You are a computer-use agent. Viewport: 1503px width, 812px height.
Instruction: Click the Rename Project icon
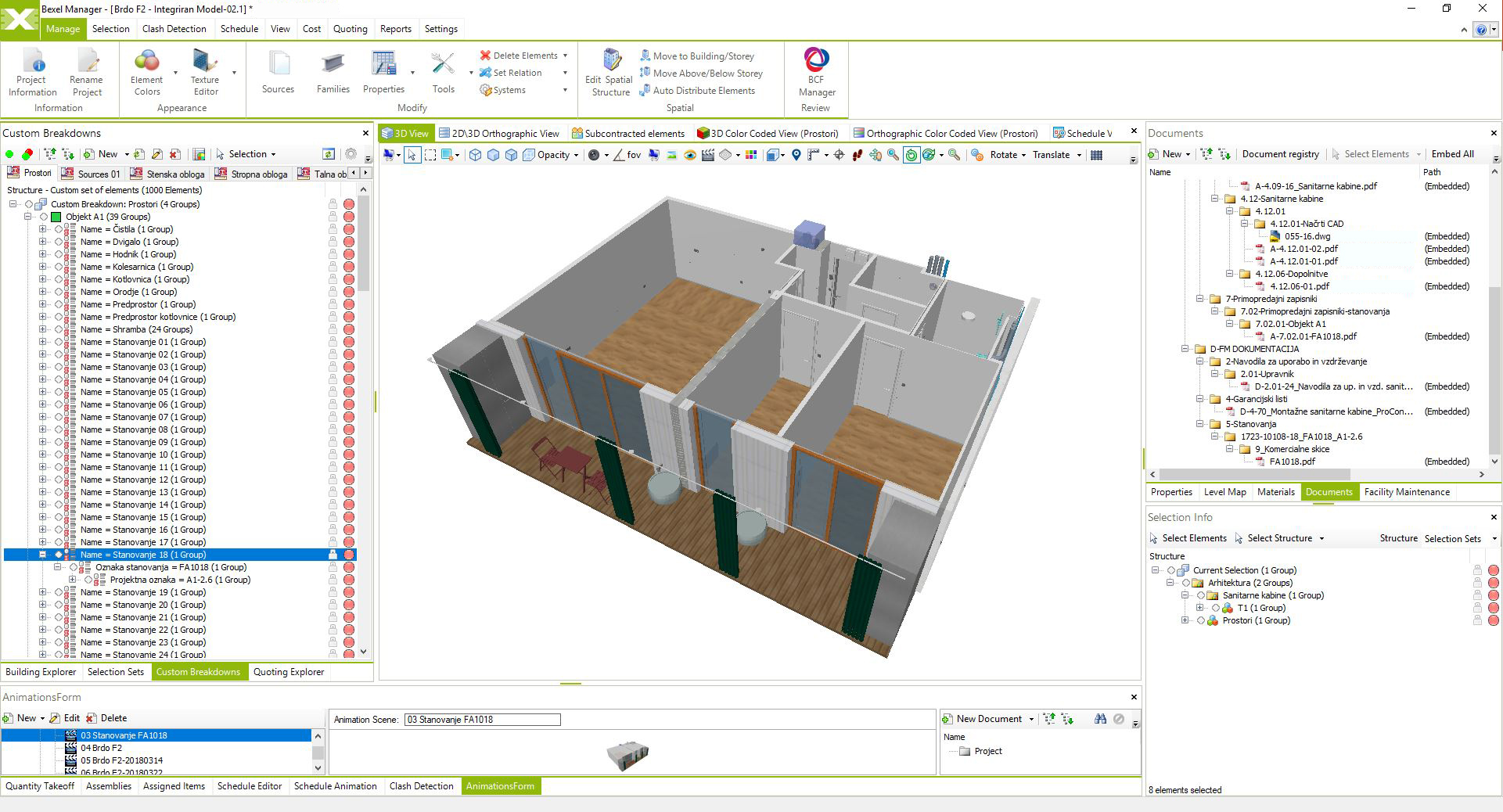[x=87, y=60]
